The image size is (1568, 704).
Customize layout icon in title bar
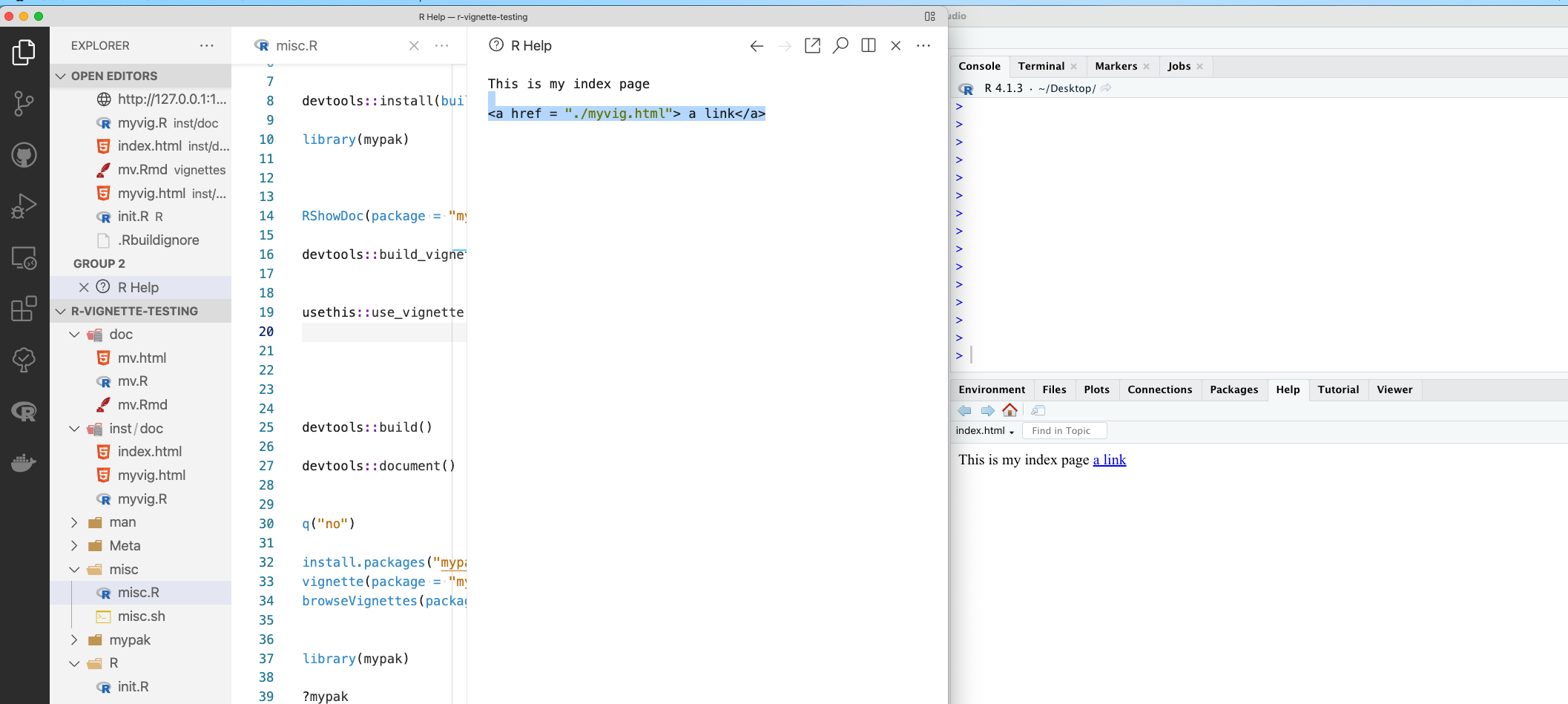(930, 16)
